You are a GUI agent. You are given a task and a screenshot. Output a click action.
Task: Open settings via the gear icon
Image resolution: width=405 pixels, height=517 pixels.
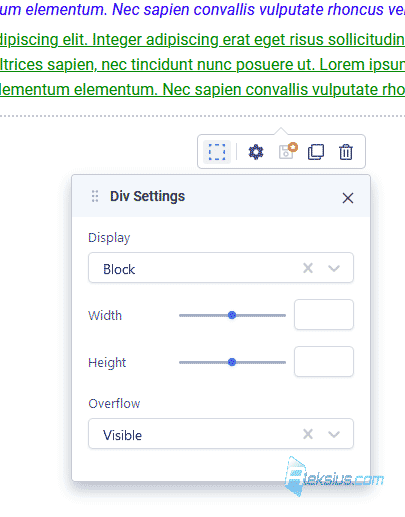[256, 152]
